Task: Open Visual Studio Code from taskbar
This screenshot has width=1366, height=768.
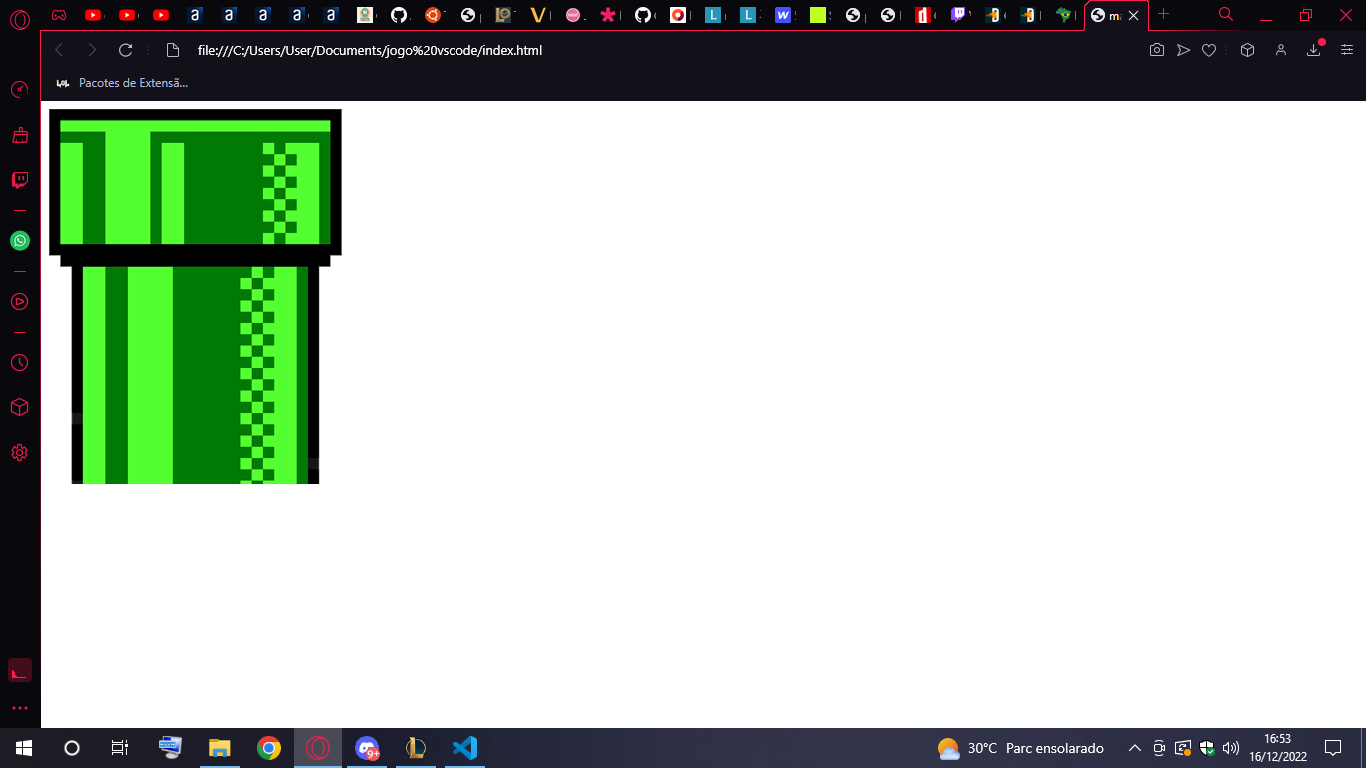Action: tap(465, 748)
